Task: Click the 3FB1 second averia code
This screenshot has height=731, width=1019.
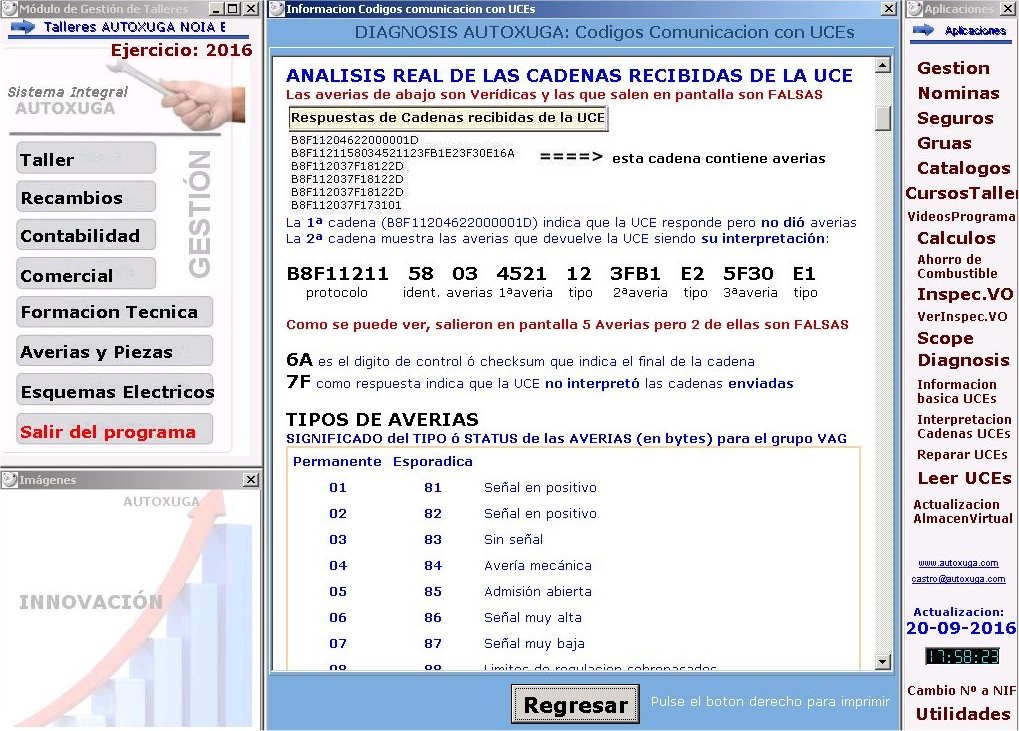Action: 635,274
